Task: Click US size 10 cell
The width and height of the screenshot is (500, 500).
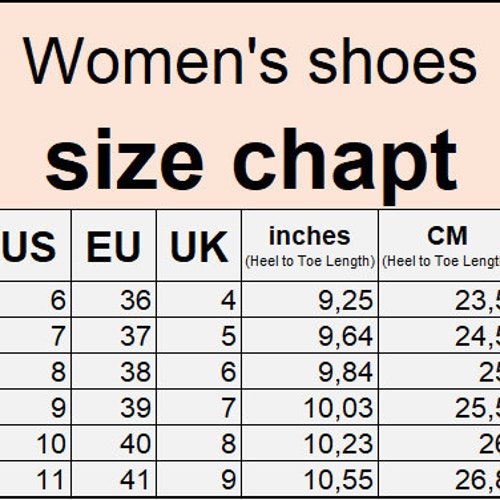Action: [35, 443]
